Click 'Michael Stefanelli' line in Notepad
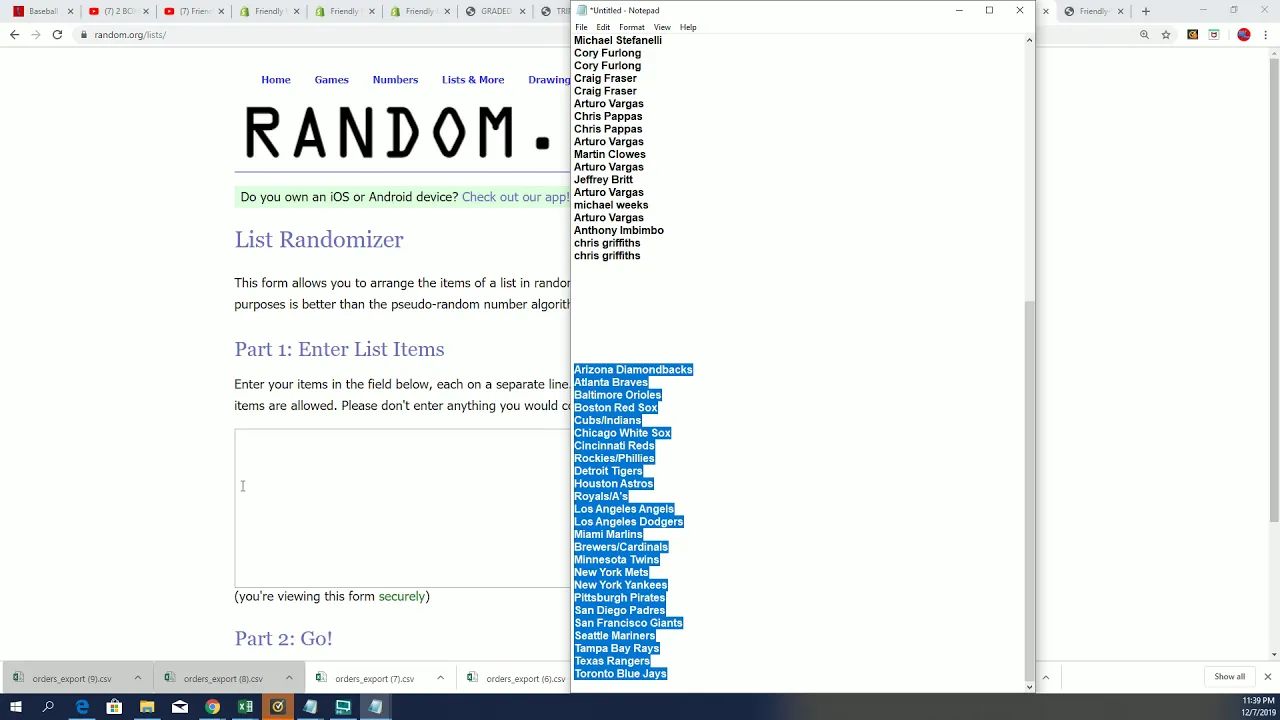The width and height of the screenshot is (1280, 720). click(618, 40)
